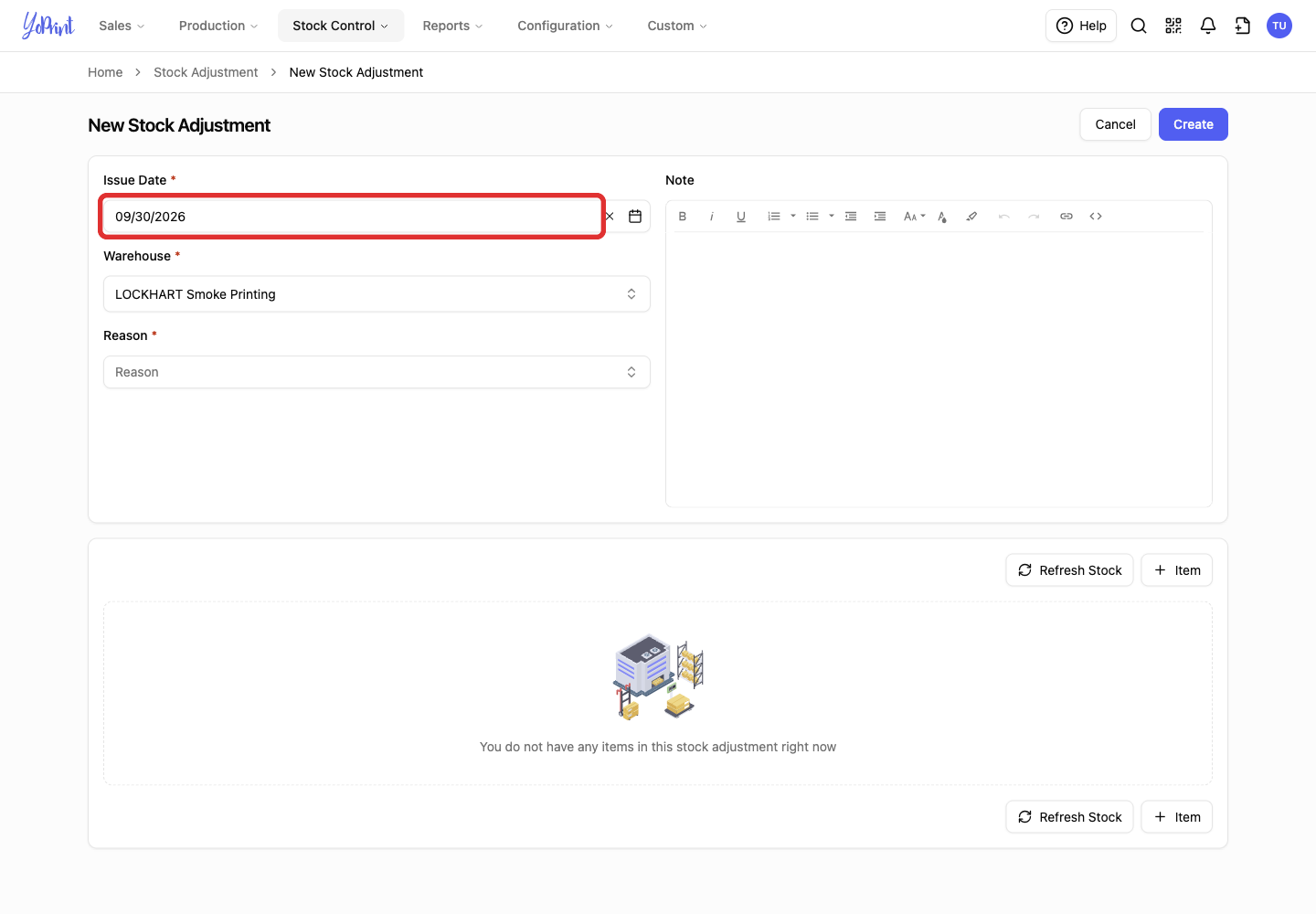Toggle italic formatting in Note editor
The height and width of the screenshot is (914, 1316).
[x=712, y=217]
